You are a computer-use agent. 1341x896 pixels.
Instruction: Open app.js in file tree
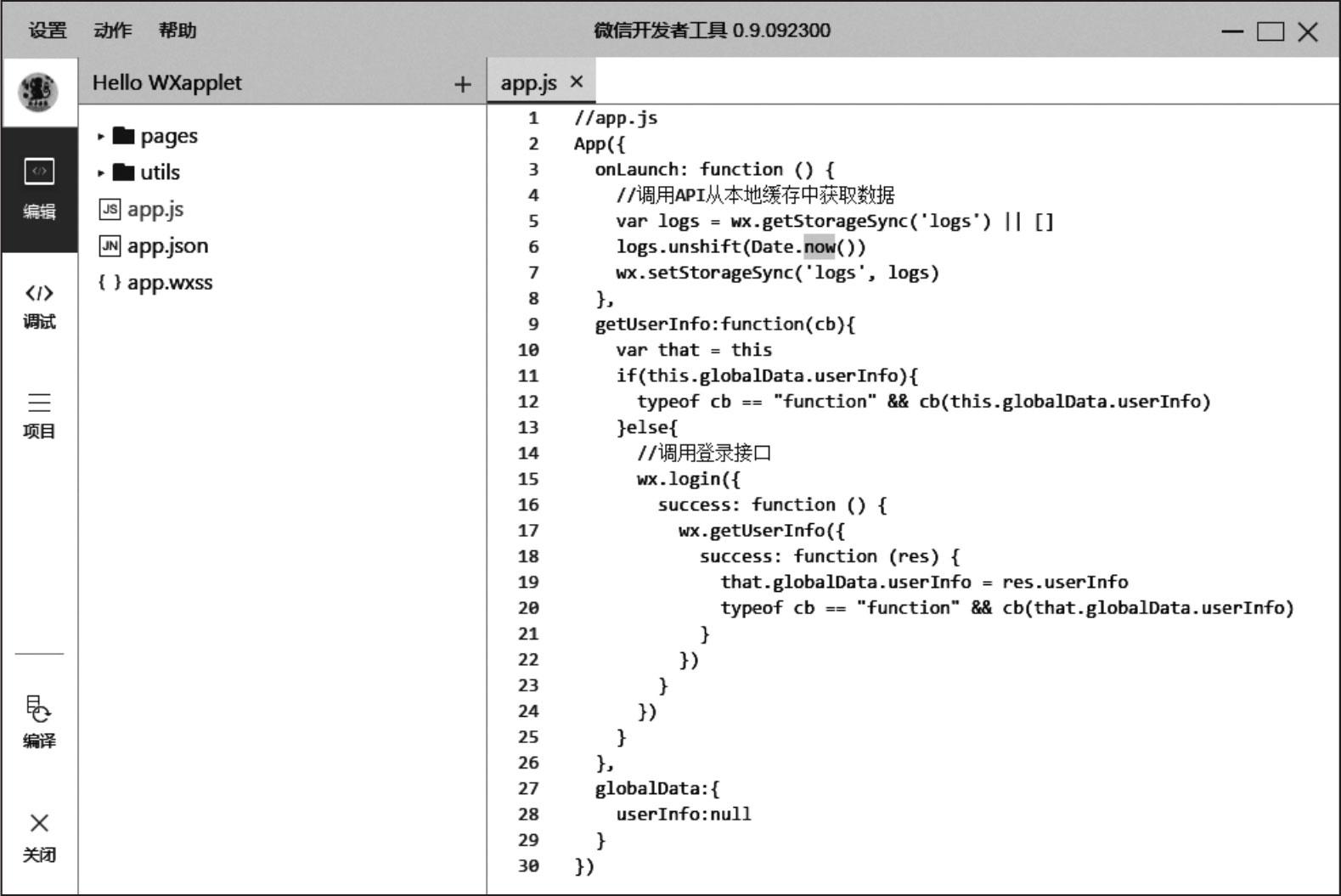[155, 209]
